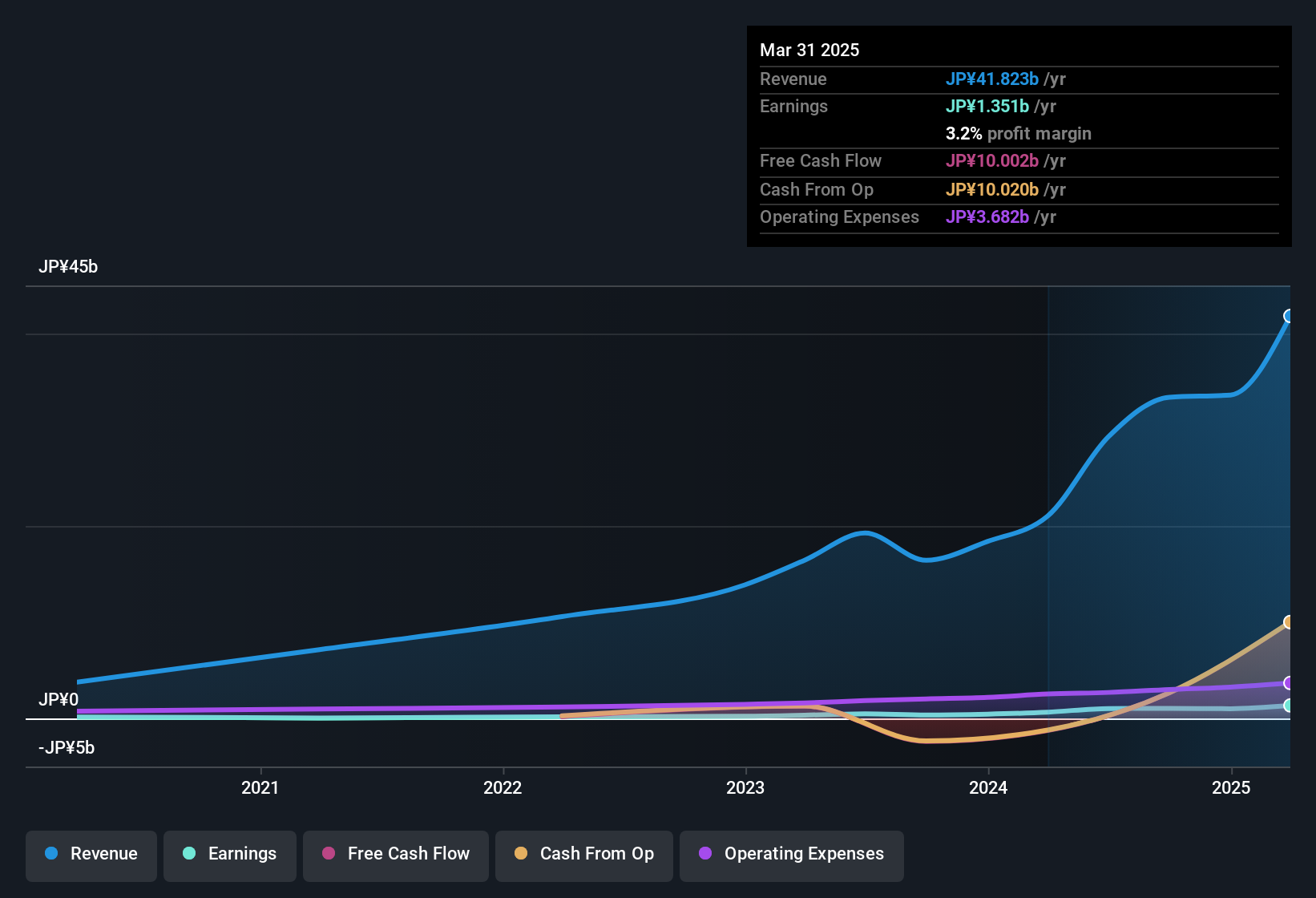This screenshot has height=898, width=1316.
Task: Click the JP¥41.823b revenue value
Action: pyautogui.click(x=992, y=79)
